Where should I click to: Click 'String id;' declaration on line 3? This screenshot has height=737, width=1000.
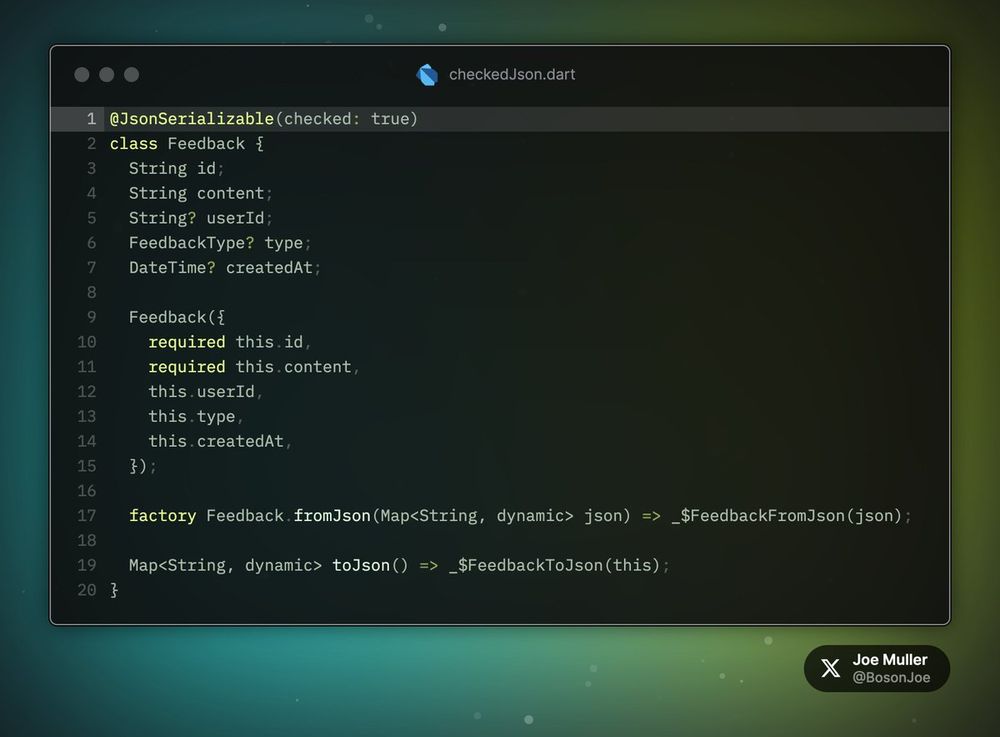[x=177, y=169]
